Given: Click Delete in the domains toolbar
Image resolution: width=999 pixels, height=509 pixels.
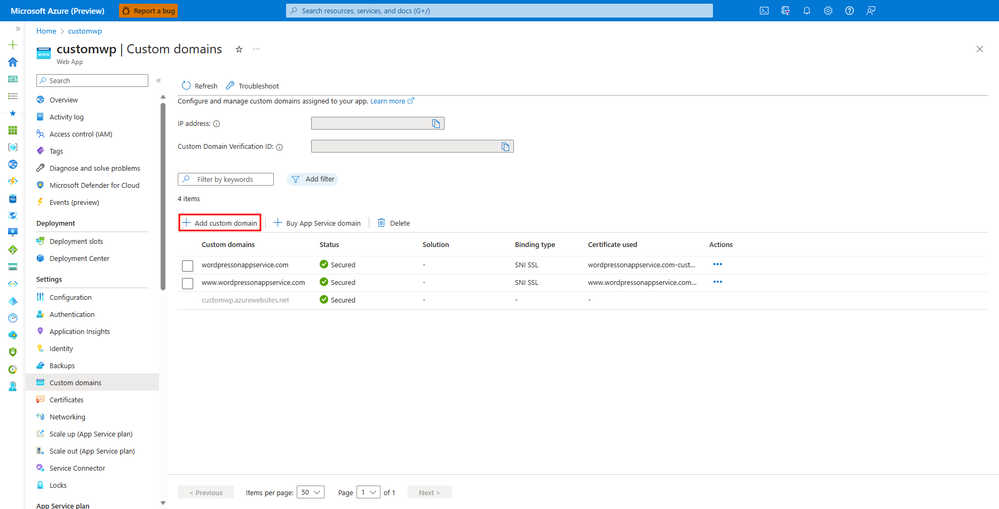Looking at the screenshot, I should coord(393,223).
